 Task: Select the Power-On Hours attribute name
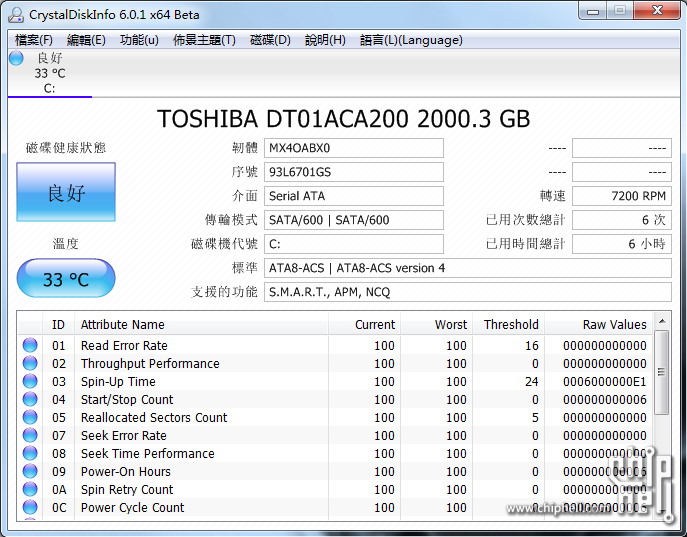click(126, 471)
